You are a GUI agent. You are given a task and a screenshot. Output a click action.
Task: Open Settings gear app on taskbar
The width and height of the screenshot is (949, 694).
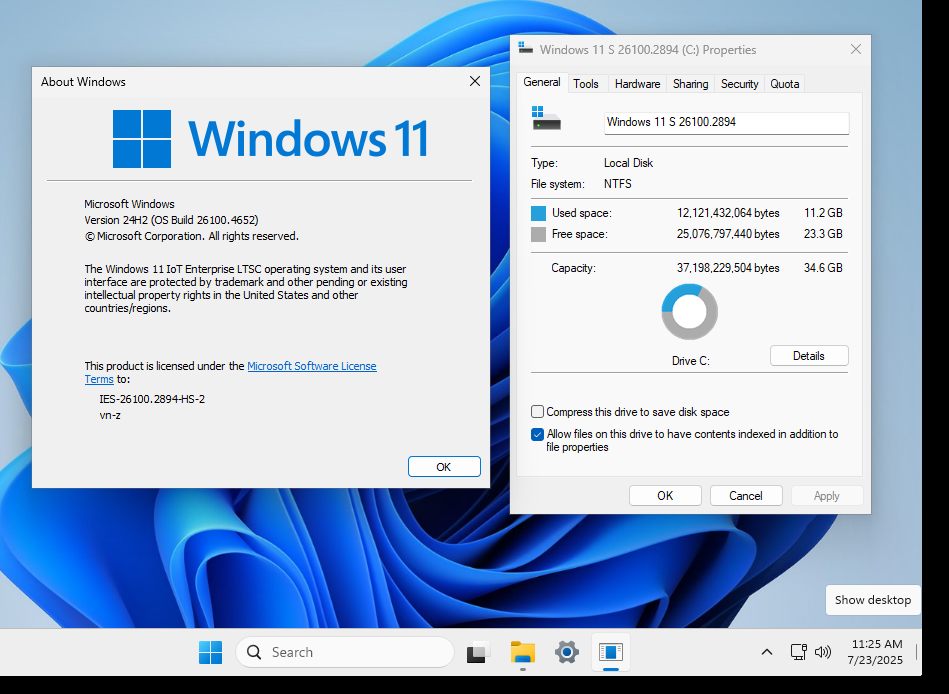pyautogui.click(x=566, y=652)
